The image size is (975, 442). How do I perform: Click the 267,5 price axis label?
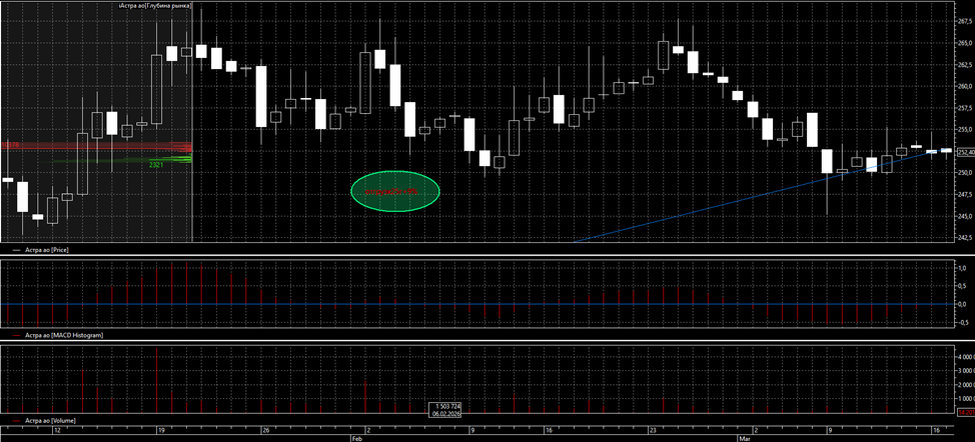click(x=965, y=21)
